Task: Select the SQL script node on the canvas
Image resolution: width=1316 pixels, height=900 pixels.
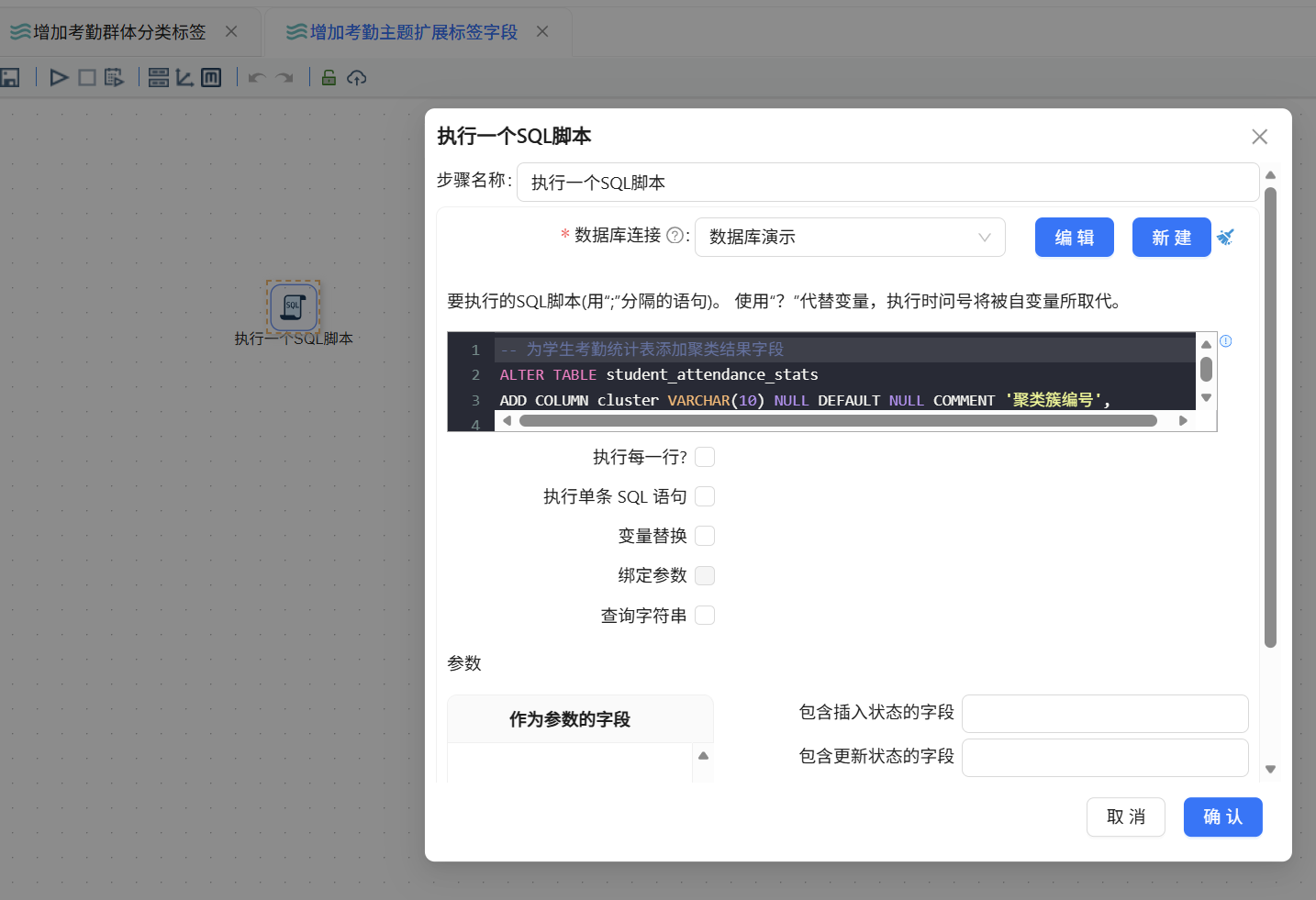Action: click(x=294, y=306)
